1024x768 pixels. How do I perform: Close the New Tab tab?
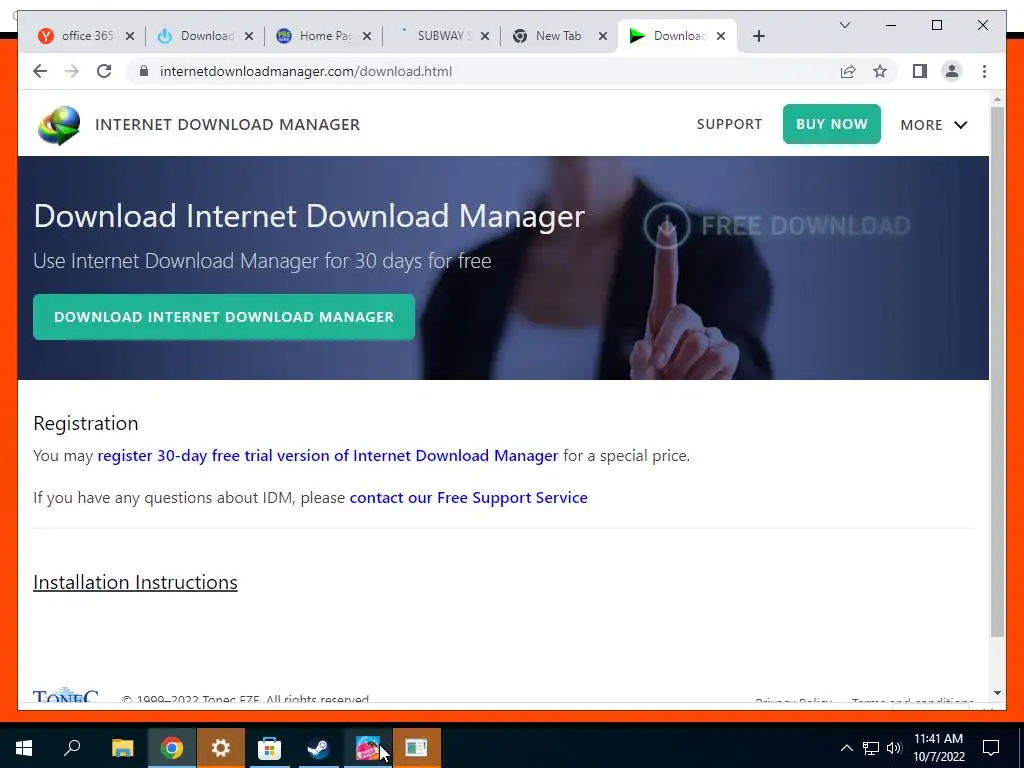point(603,36)
